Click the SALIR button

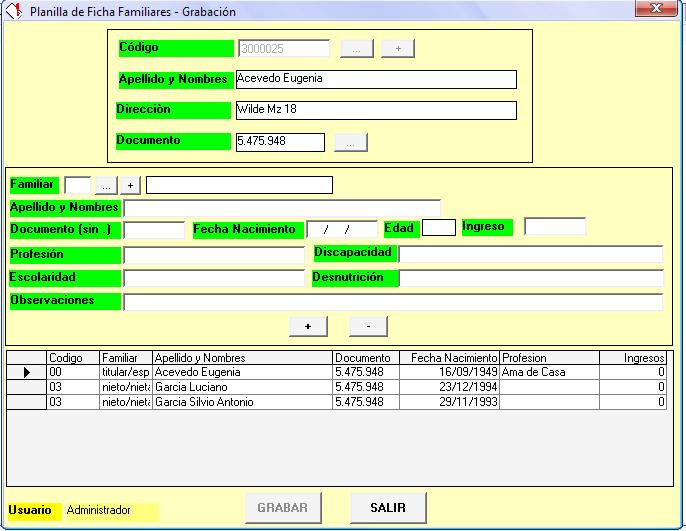point(388,508)
